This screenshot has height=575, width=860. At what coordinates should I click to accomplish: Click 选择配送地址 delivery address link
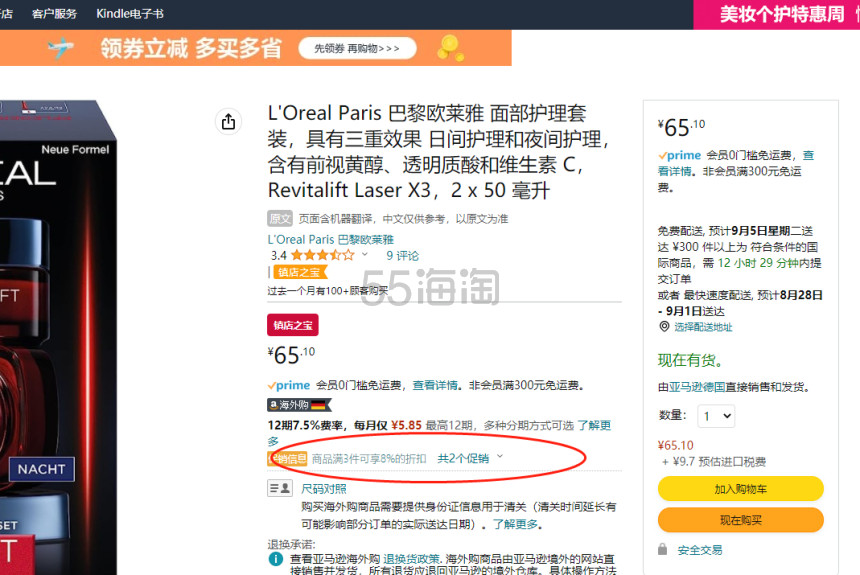click(703, 327)
